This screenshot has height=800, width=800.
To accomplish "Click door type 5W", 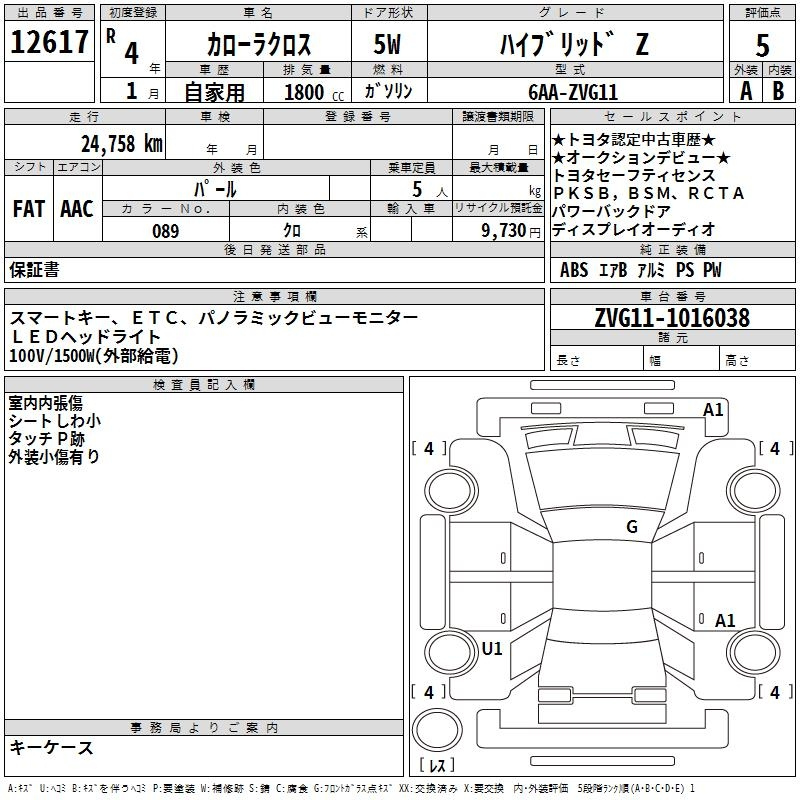I will (387, 44).
